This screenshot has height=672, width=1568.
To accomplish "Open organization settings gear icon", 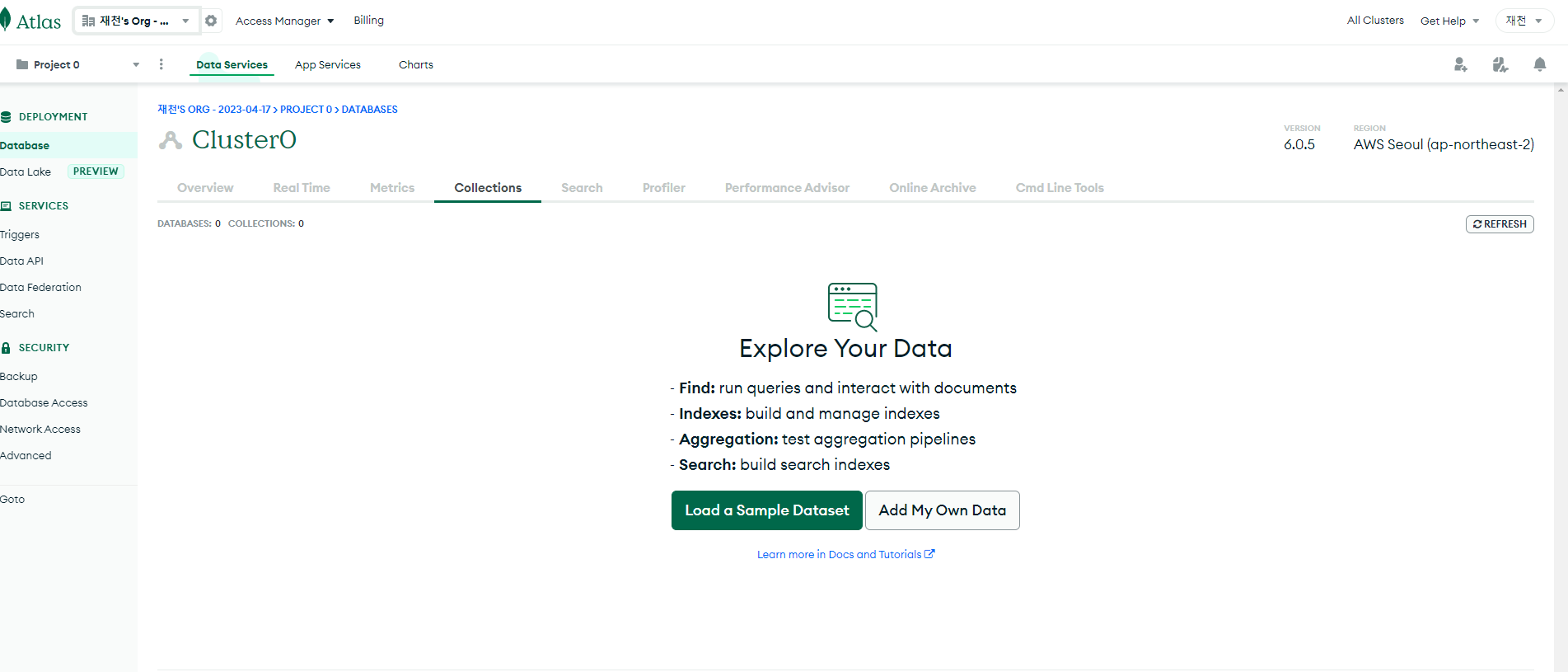I will (211, 21).
